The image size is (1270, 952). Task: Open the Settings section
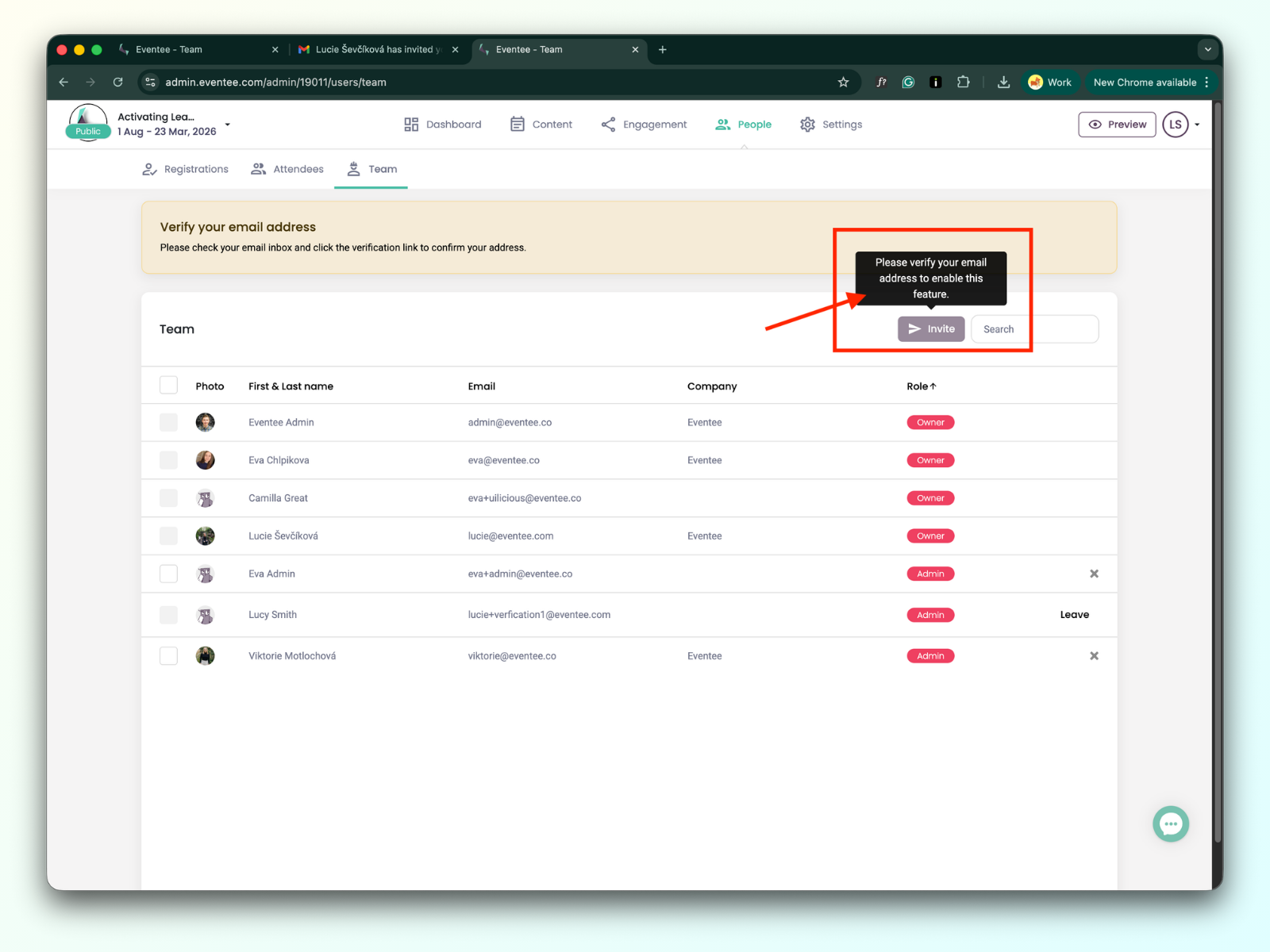(x=831, y=125)
